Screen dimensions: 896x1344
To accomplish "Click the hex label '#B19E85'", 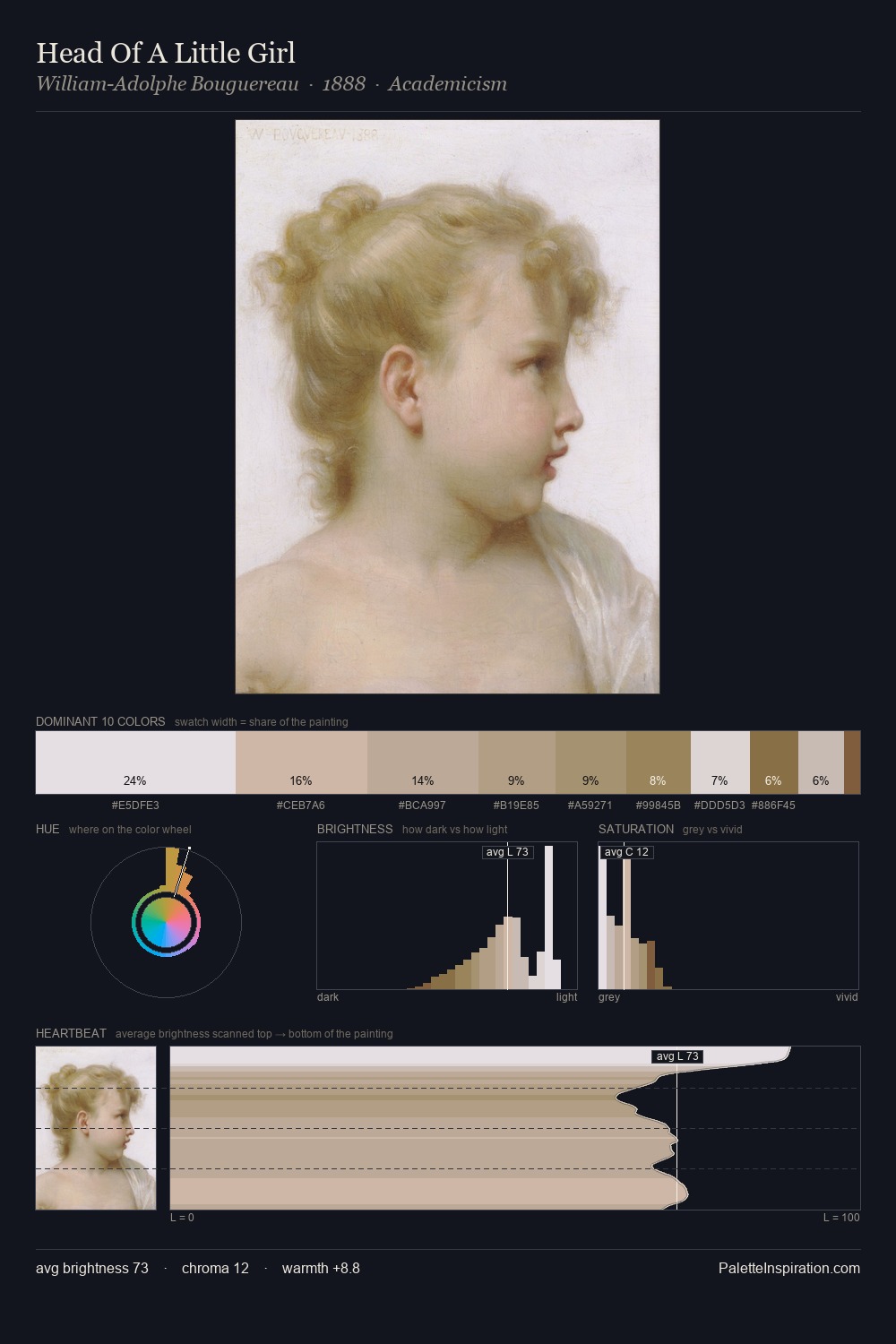I will tap(516, 806).
